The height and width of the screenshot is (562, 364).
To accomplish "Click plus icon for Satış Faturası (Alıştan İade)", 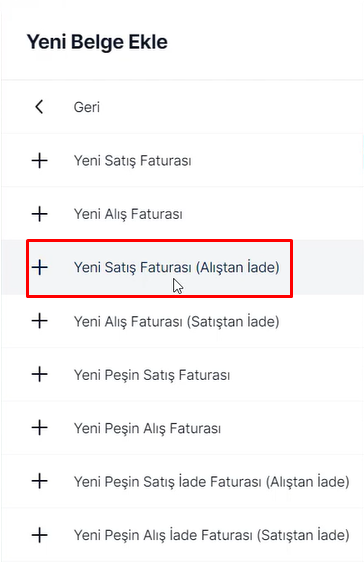I will click(39, 267).
